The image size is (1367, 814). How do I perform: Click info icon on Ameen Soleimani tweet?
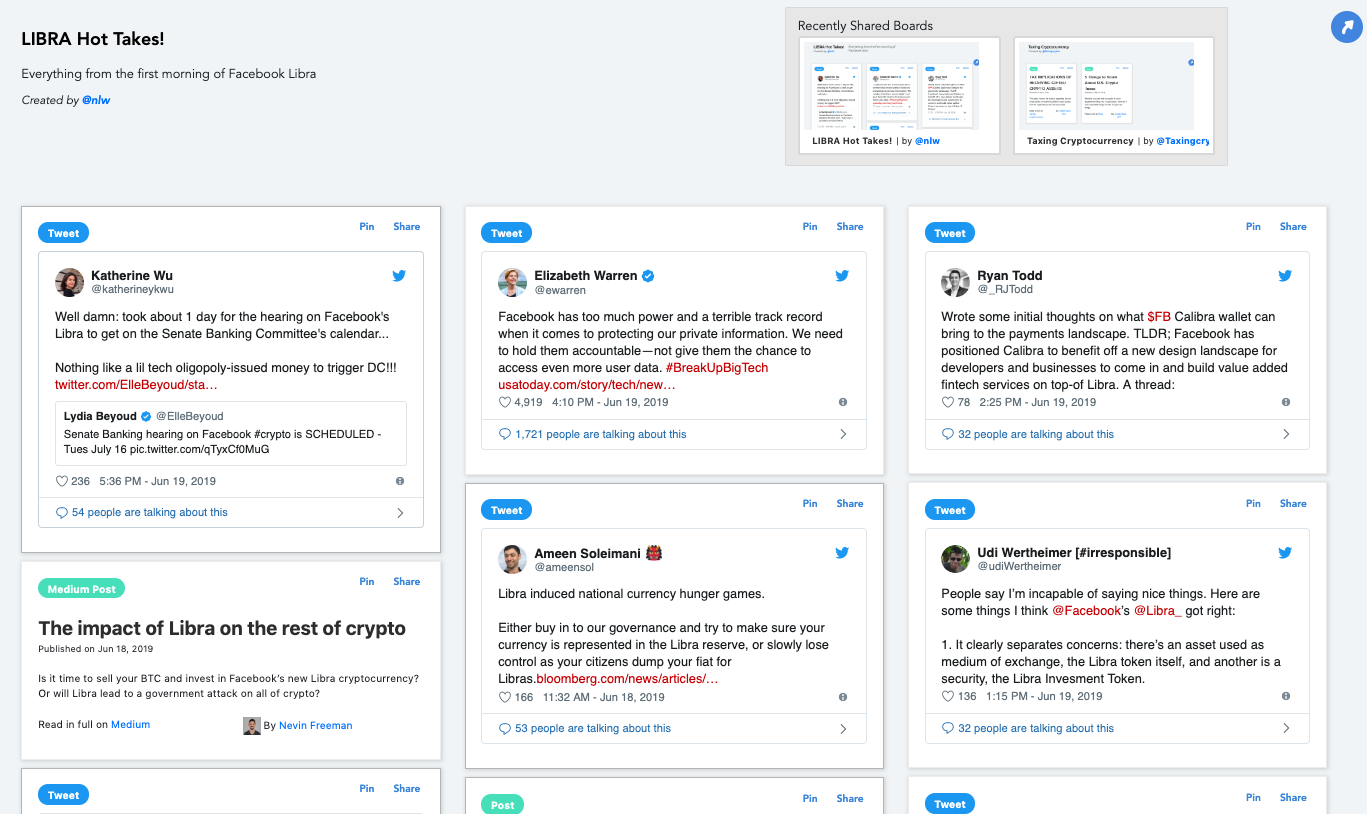(x=843, y=697)
